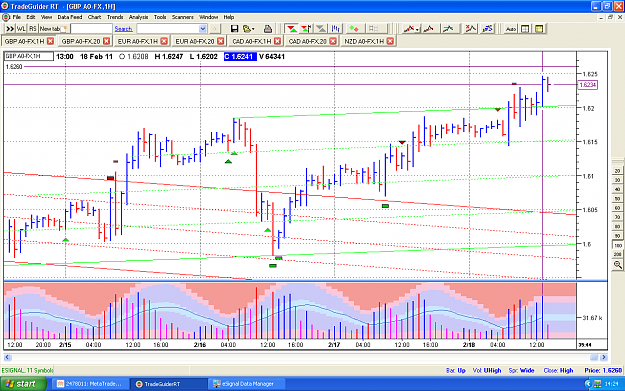The image size is (625, 391).
Task: Open the Scanners menu
Action: tap(183, 17)
